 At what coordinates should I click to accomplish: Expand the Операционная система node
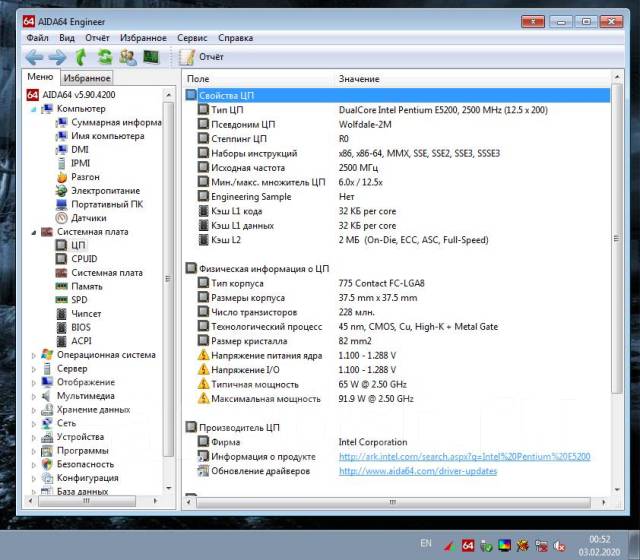click(34, 354)
